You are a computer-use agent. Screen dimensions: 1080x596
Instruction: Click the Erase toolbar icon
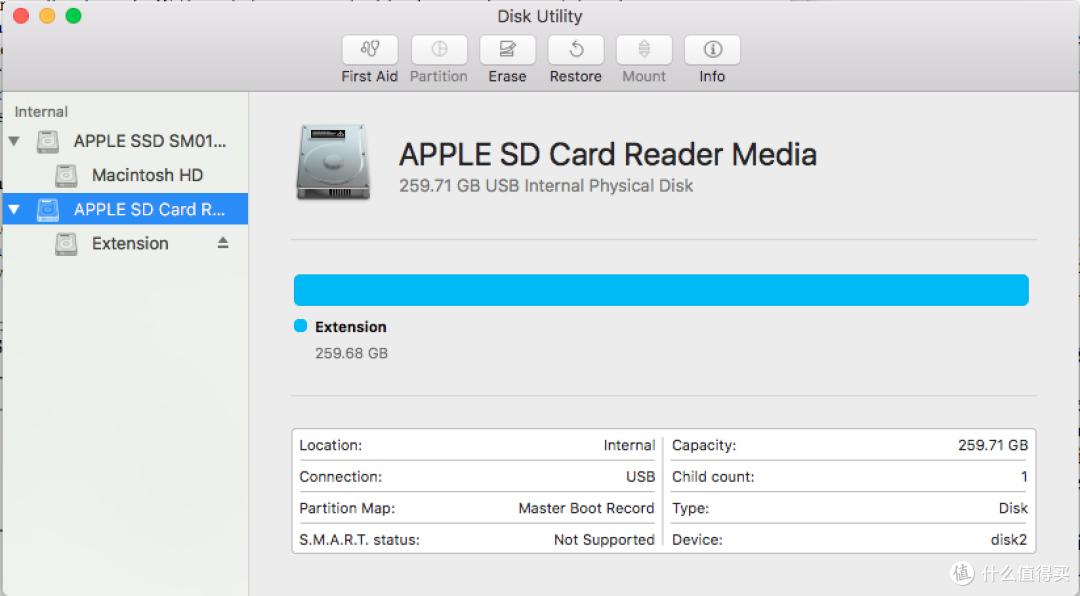[x=507, y=50]
